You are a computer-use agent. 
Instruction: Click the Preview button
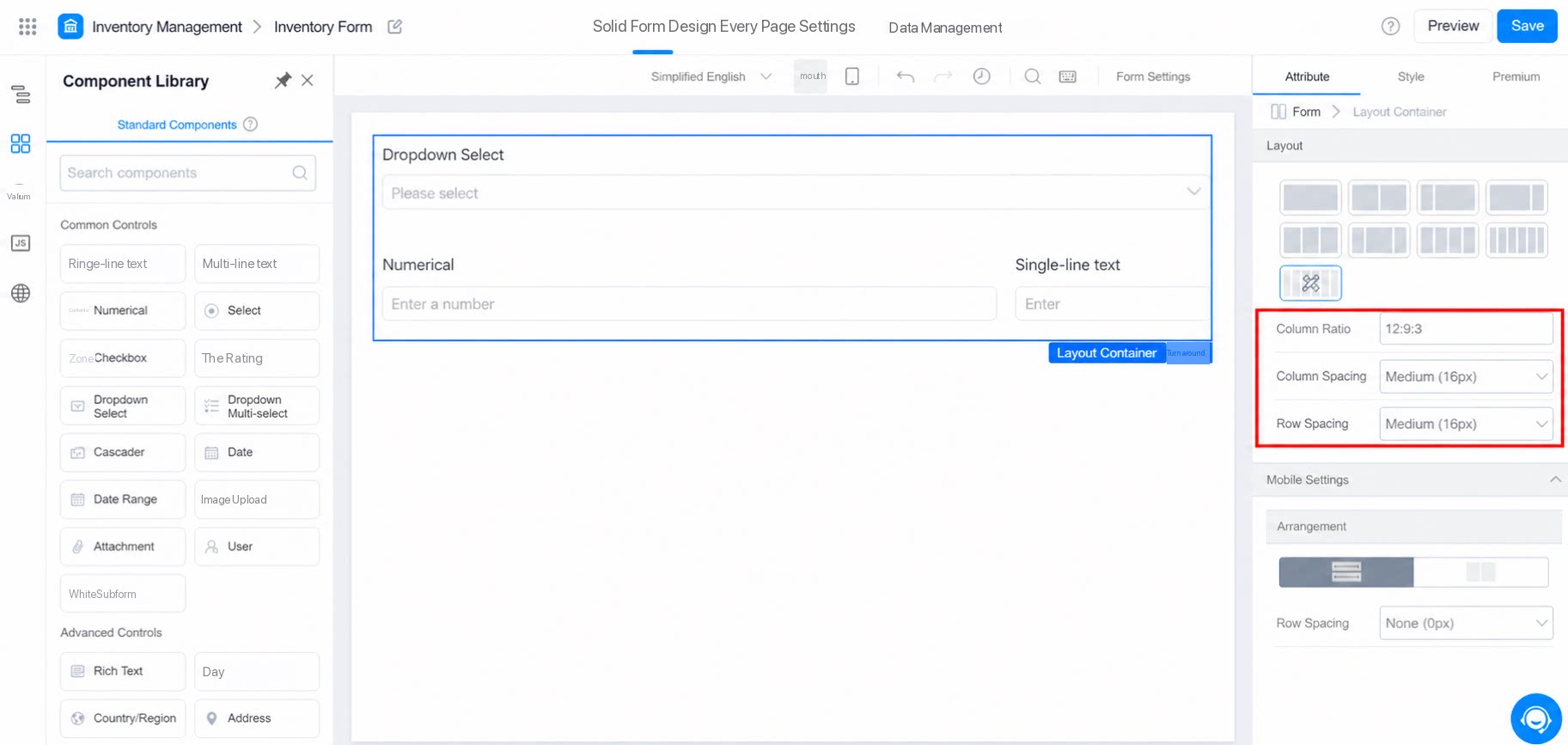pyautogui.click(x=1453, y=26)
